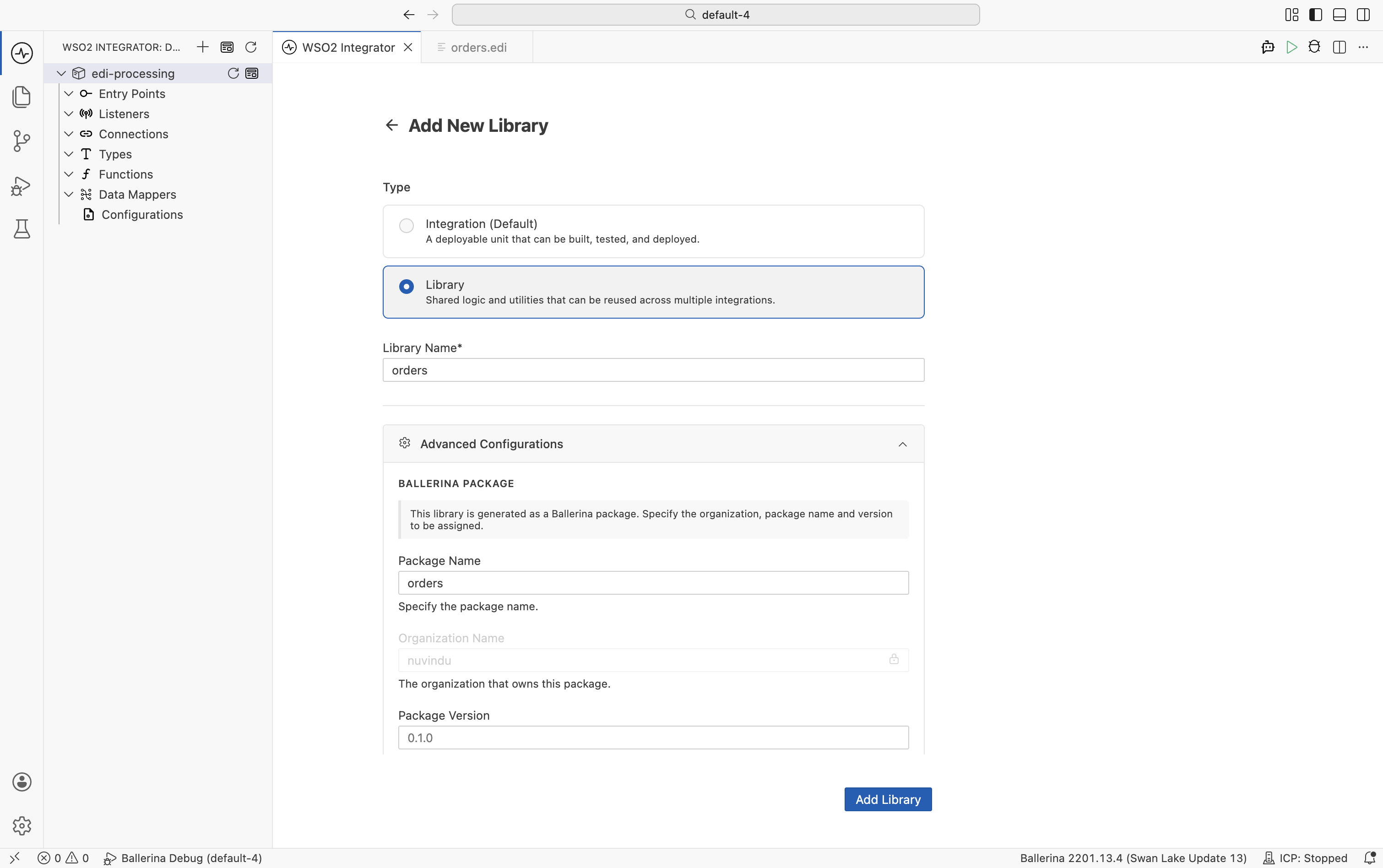Click the plus icon in sidebar header
This screenshot has height=868, width=1383.
click(x=203, y=47)
